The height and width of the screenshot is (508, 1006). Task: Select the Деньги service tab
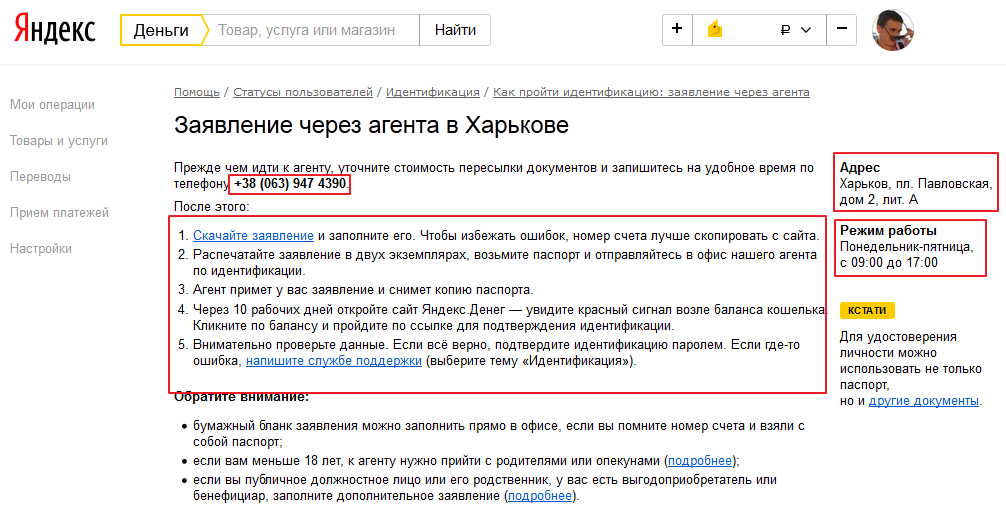coord(161,30)
